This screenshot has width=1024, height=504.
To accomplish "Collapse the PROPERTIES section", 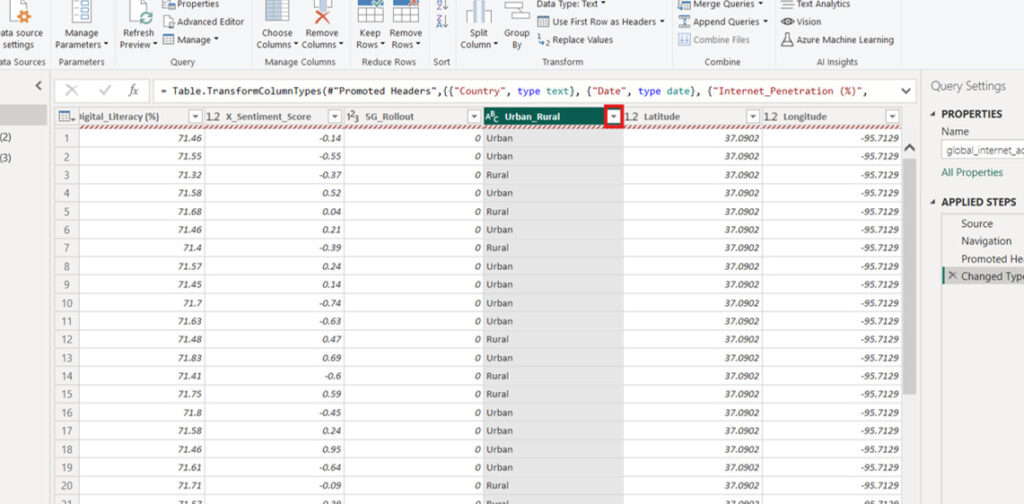I will (x=934, y=114).
